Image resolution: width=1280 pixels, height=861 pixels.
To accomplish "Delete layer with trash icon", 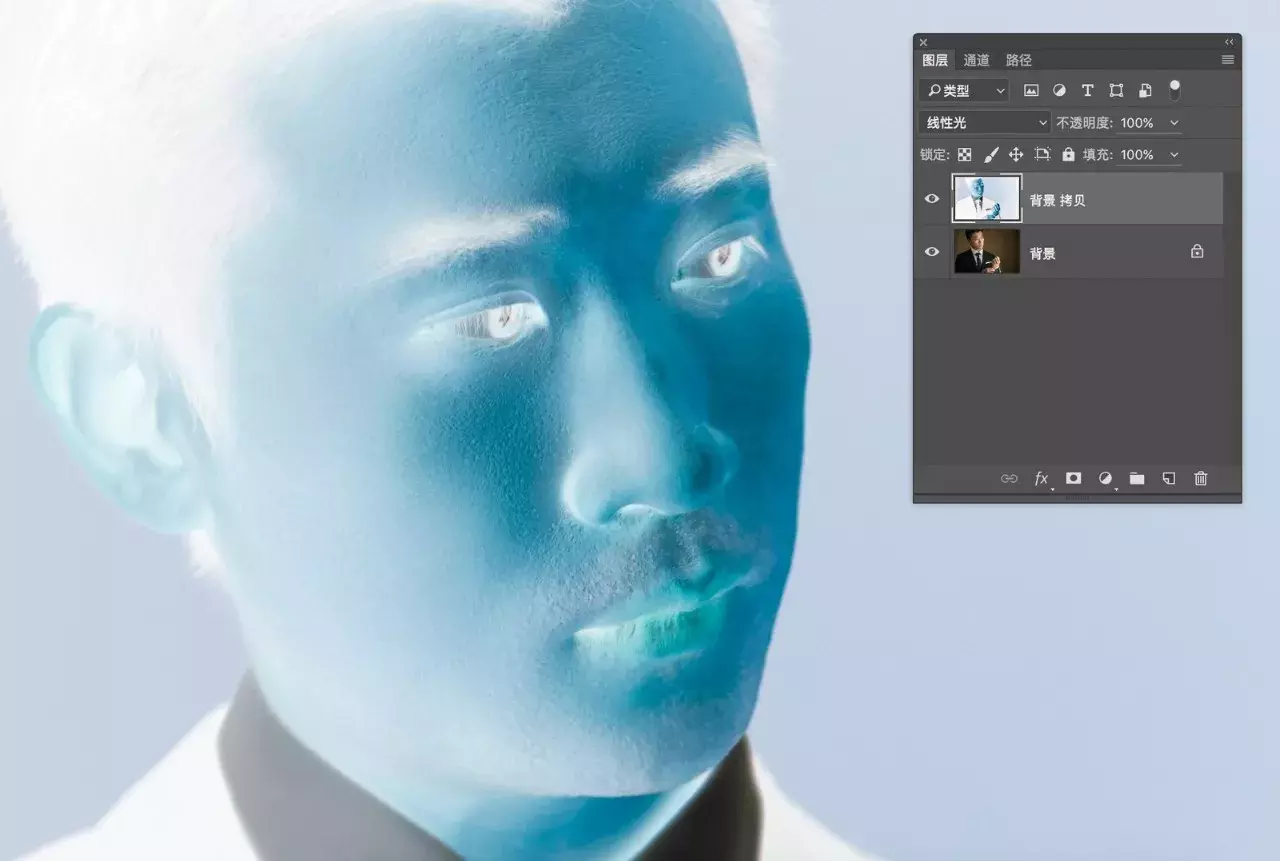I will point(1201,479).
